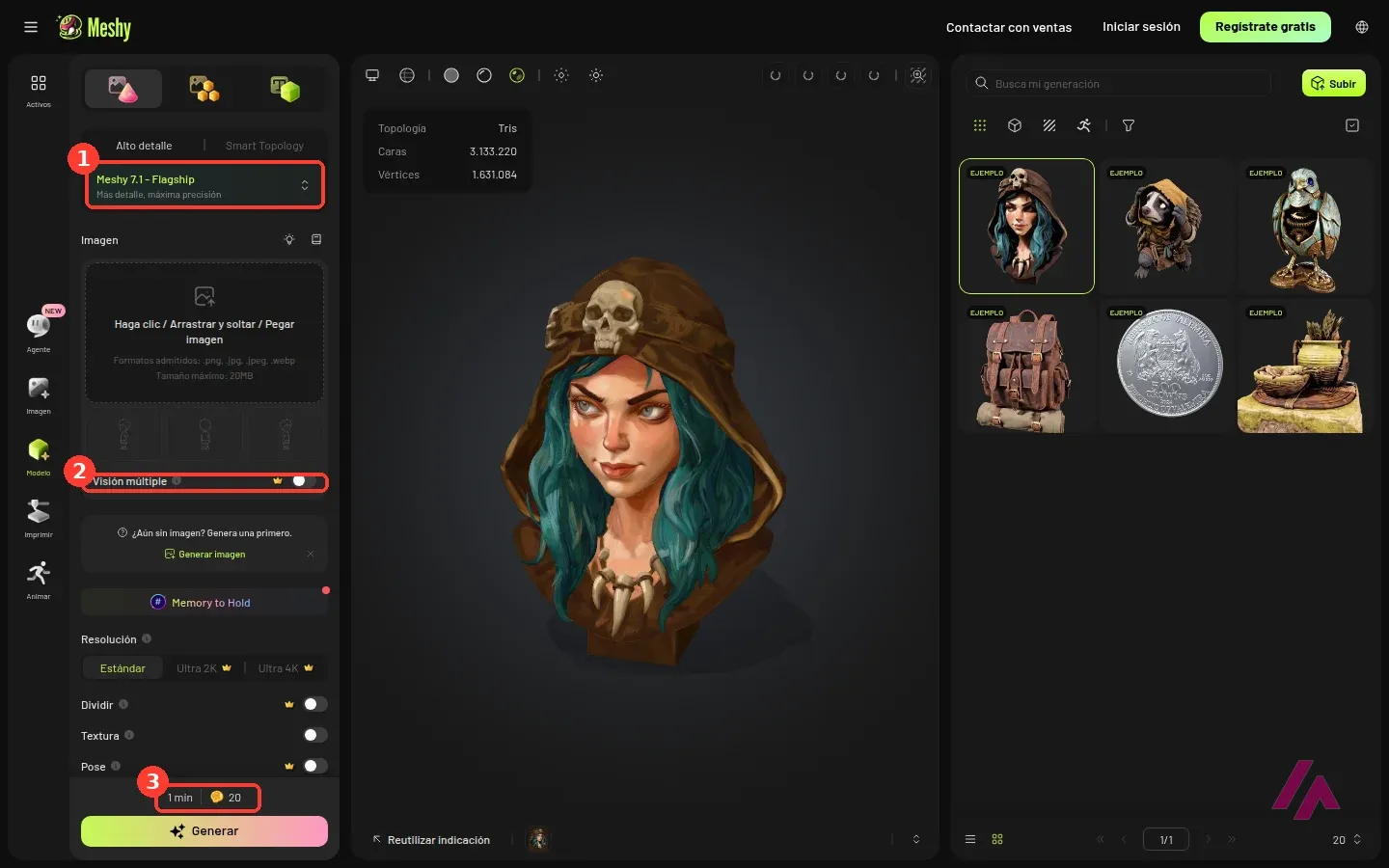Filter assets by animation runner icon
This screenshot has height=868, width=1389.
pos(1084,125)
